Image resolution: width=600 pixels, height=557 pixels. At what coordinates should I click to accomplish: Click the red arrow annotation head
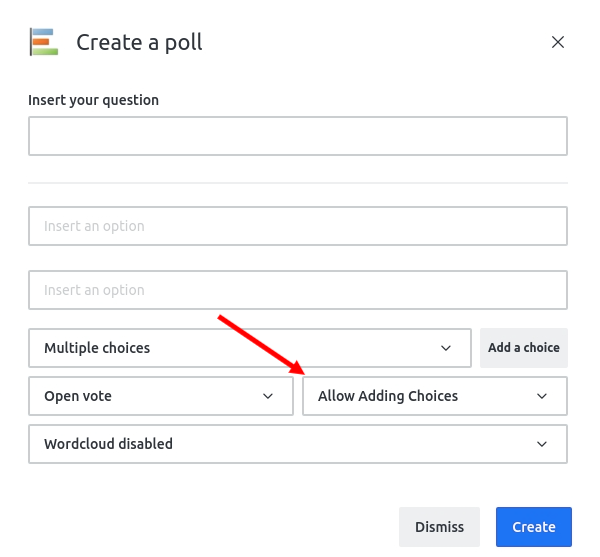click(x=297, y=368)
